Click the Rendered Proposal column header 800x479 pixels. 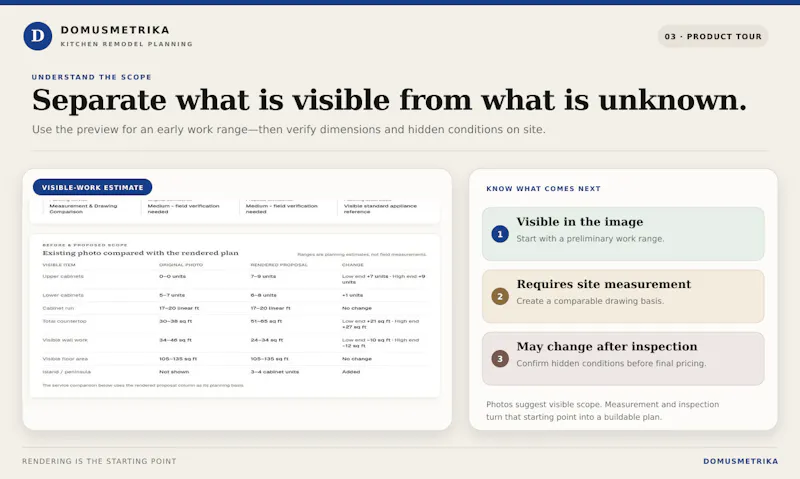click(279, 265)
